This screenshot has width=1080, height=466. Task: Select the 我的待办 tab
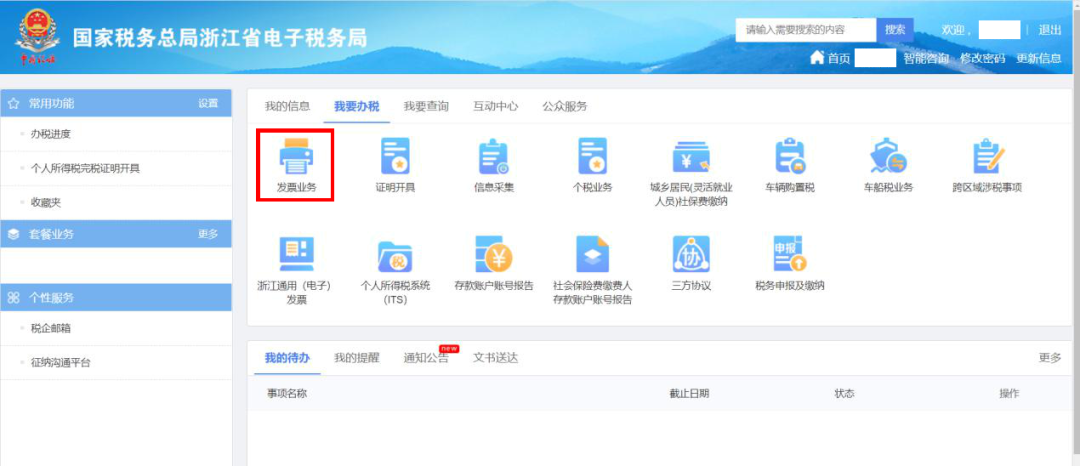point(287,358)
